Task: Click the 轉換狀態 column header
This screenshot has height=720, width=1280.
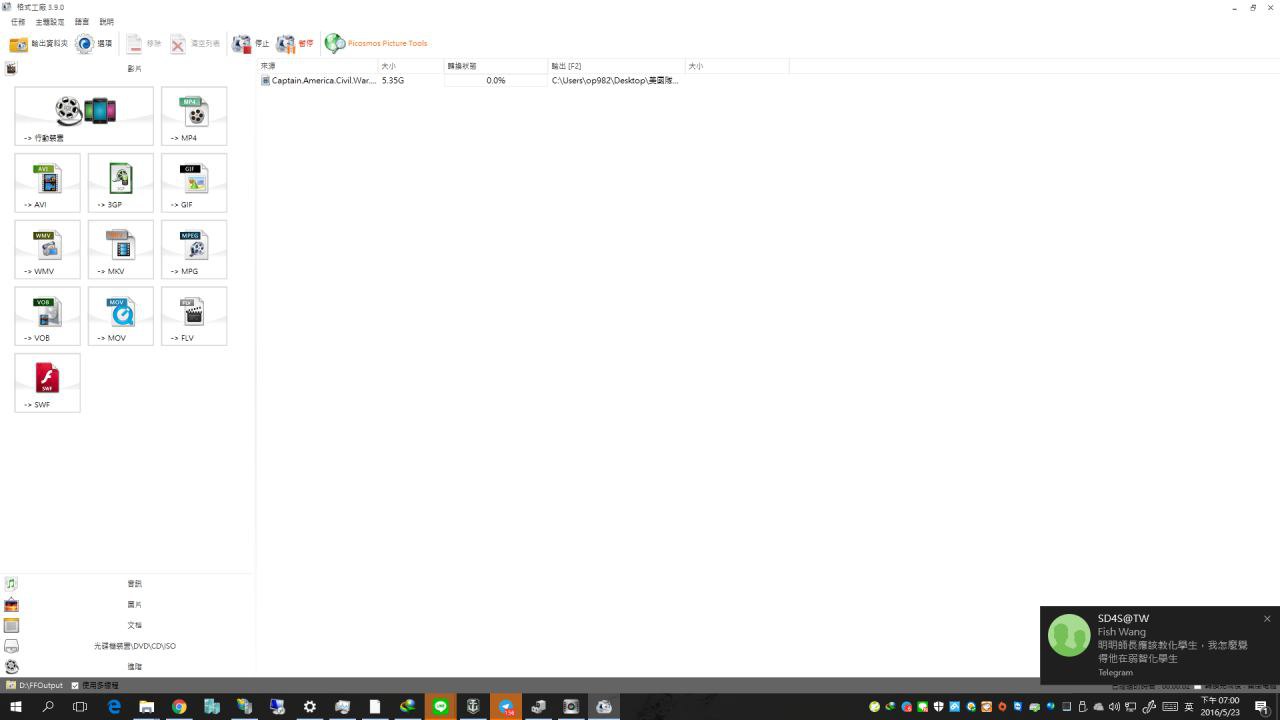Action: [x=496, y=66]
